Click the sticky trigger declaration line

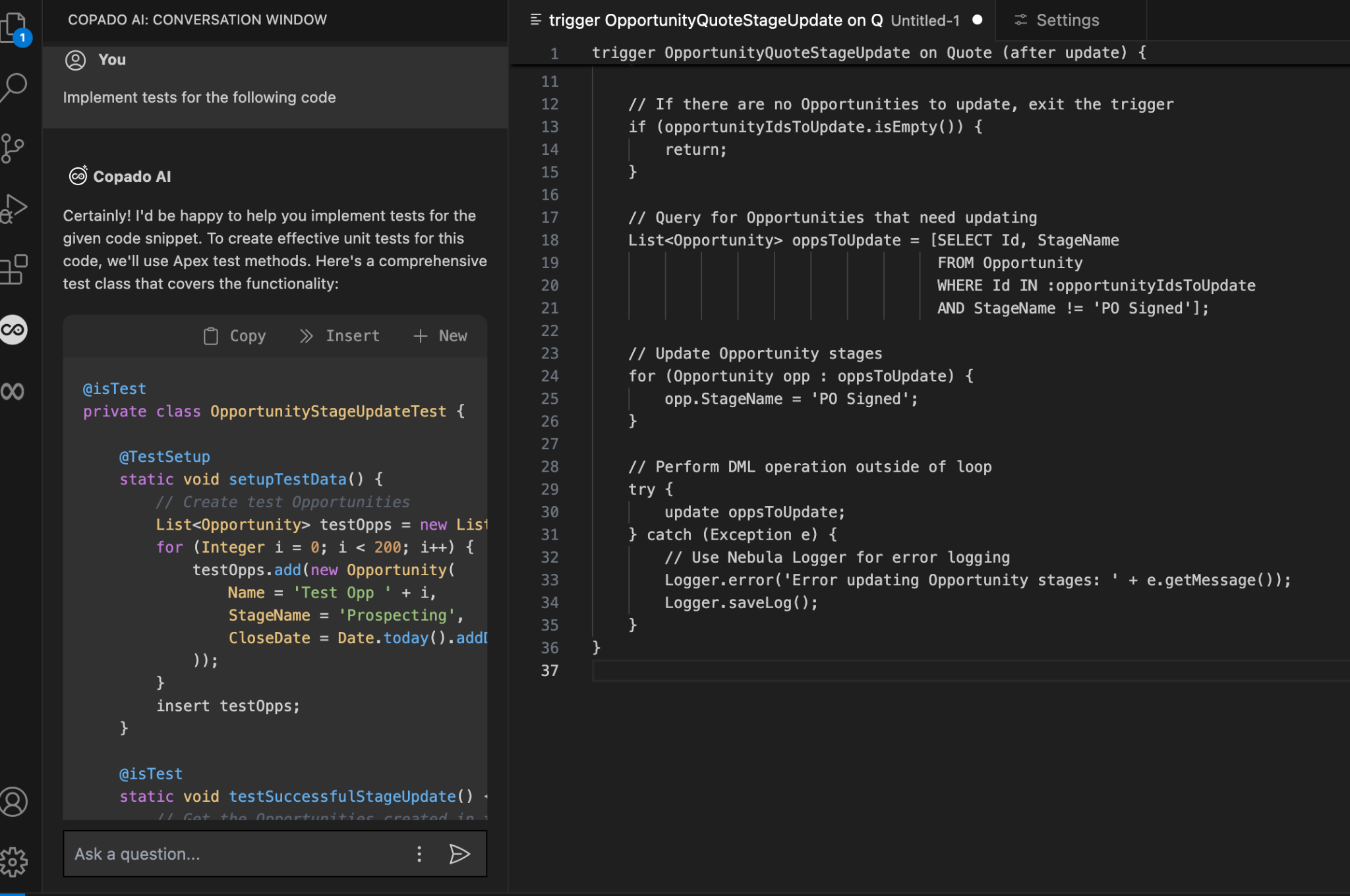coord(869,53)
